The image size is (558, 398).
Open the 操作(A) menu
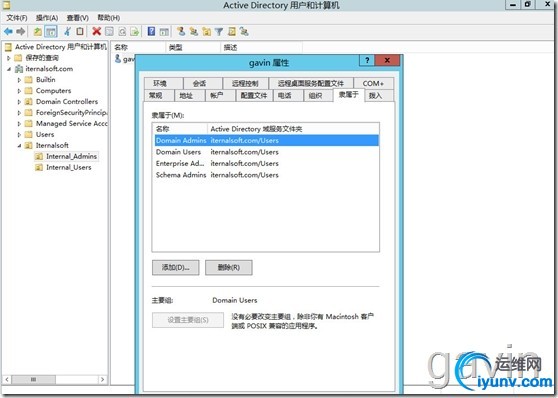coord(47,17)
